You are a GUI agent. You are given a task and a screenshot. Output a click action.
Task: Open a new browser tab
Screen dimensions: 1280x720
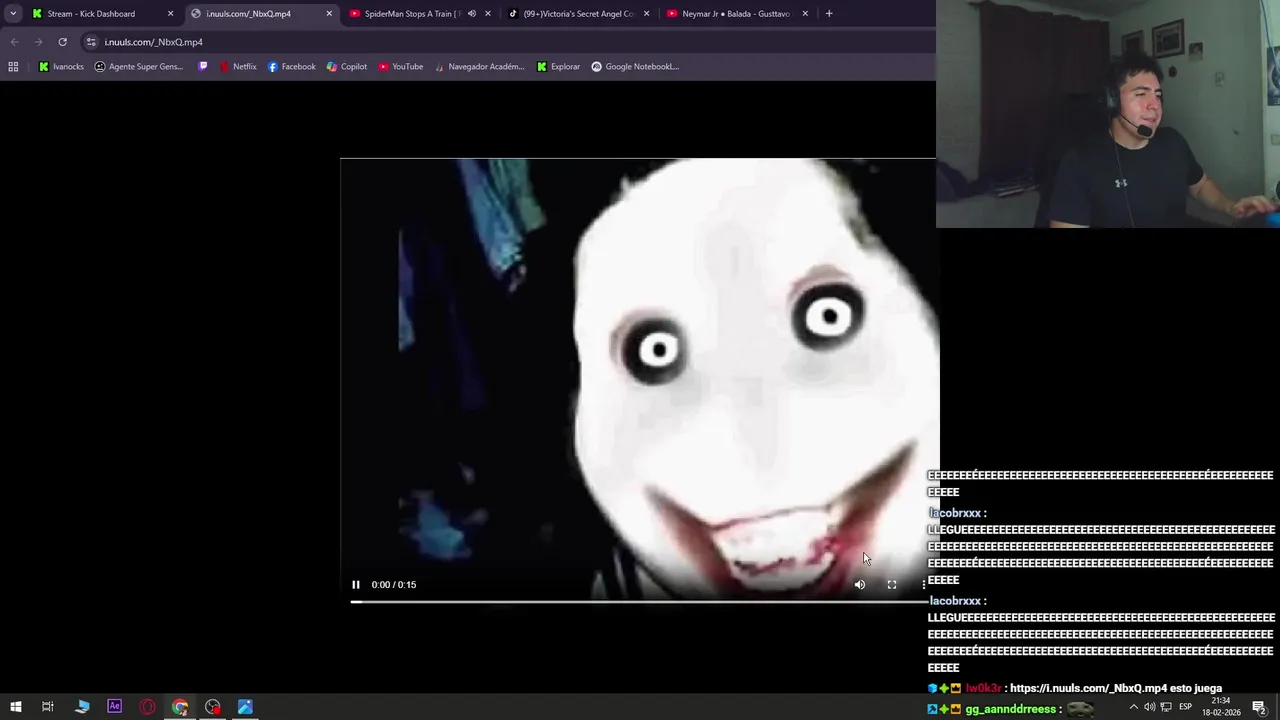pos(829,14)
